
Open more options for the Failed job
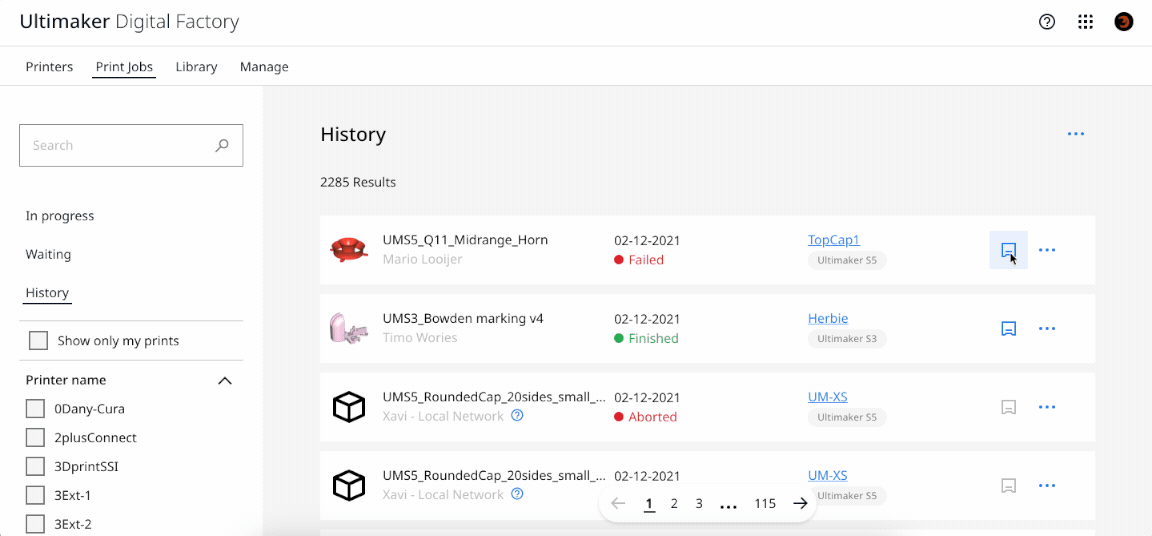[1047, 250]
